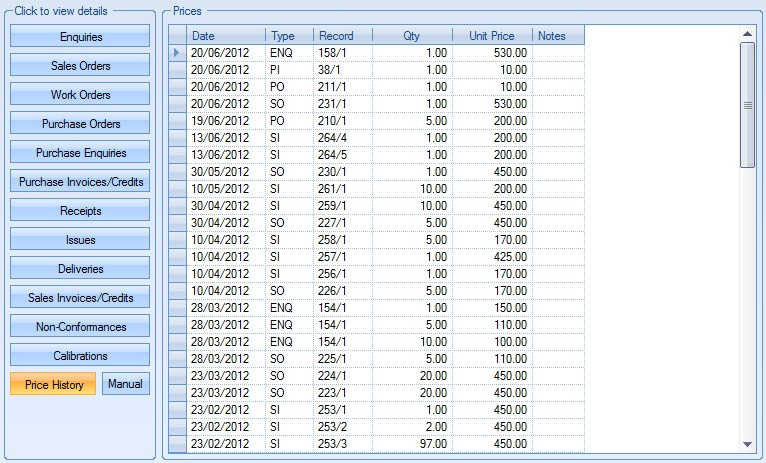Open Purchase Orders details
The height and width of the screenshot is (463, 766).
pyautogui.click(x=80, y=124)
